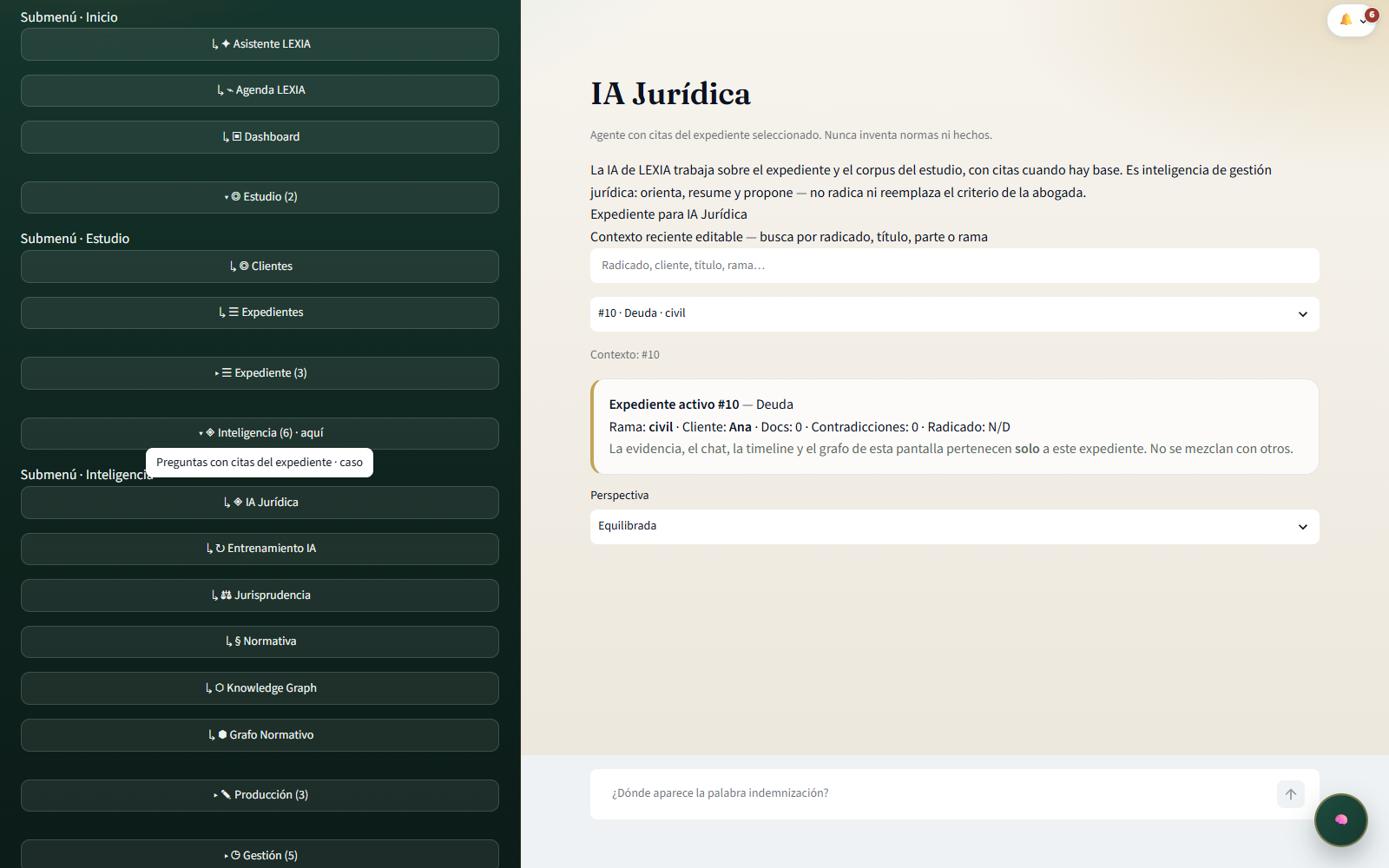Open Asistente LEXIA from sidebar
Viewport: 1389px width, 868px height.
click(x=260, y=44)
